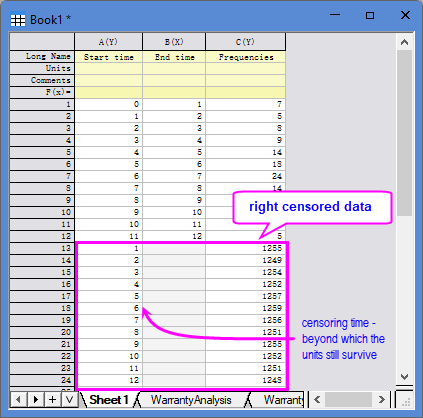
Task: Click the Long Name row label
Action: click(x=42, y=56)
